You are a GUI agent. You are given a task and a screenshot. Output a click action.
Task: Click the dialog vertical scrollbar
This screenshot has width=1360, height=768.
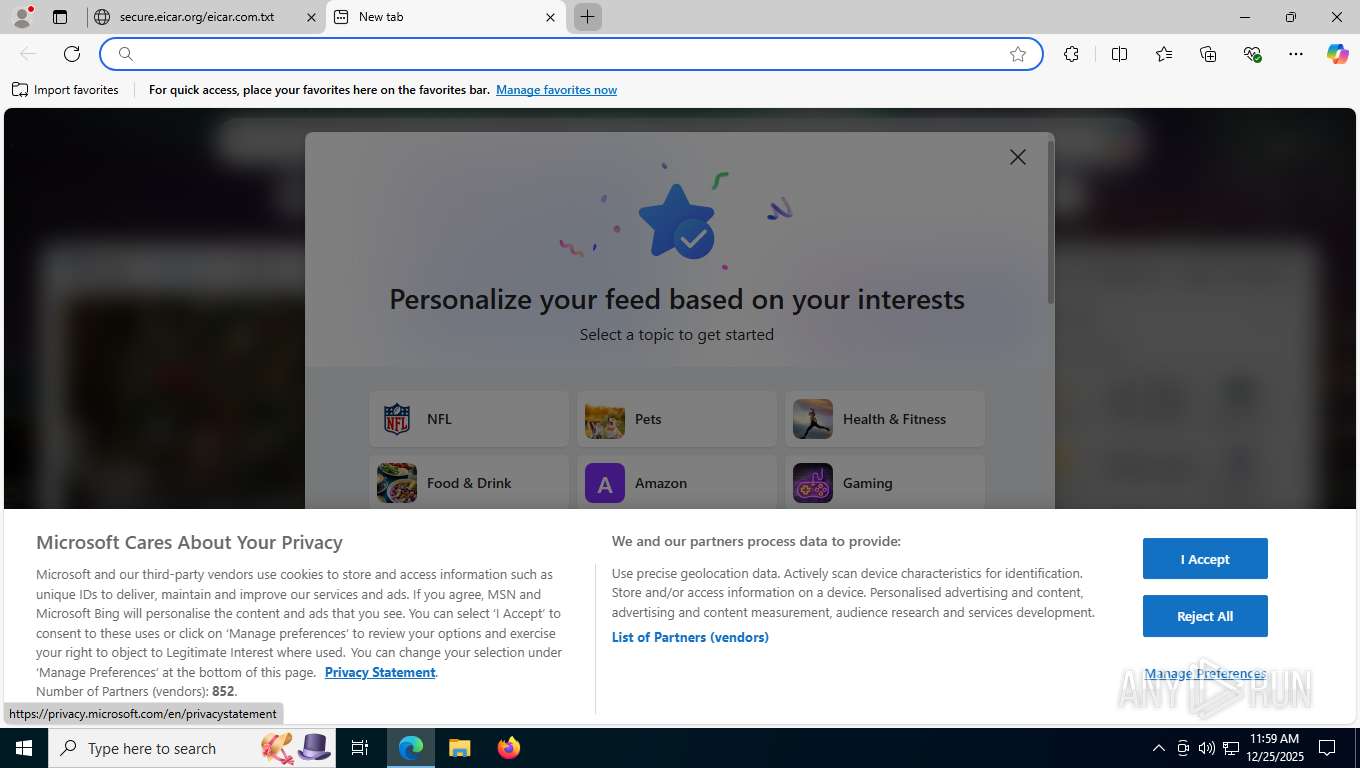(1050, 222)
